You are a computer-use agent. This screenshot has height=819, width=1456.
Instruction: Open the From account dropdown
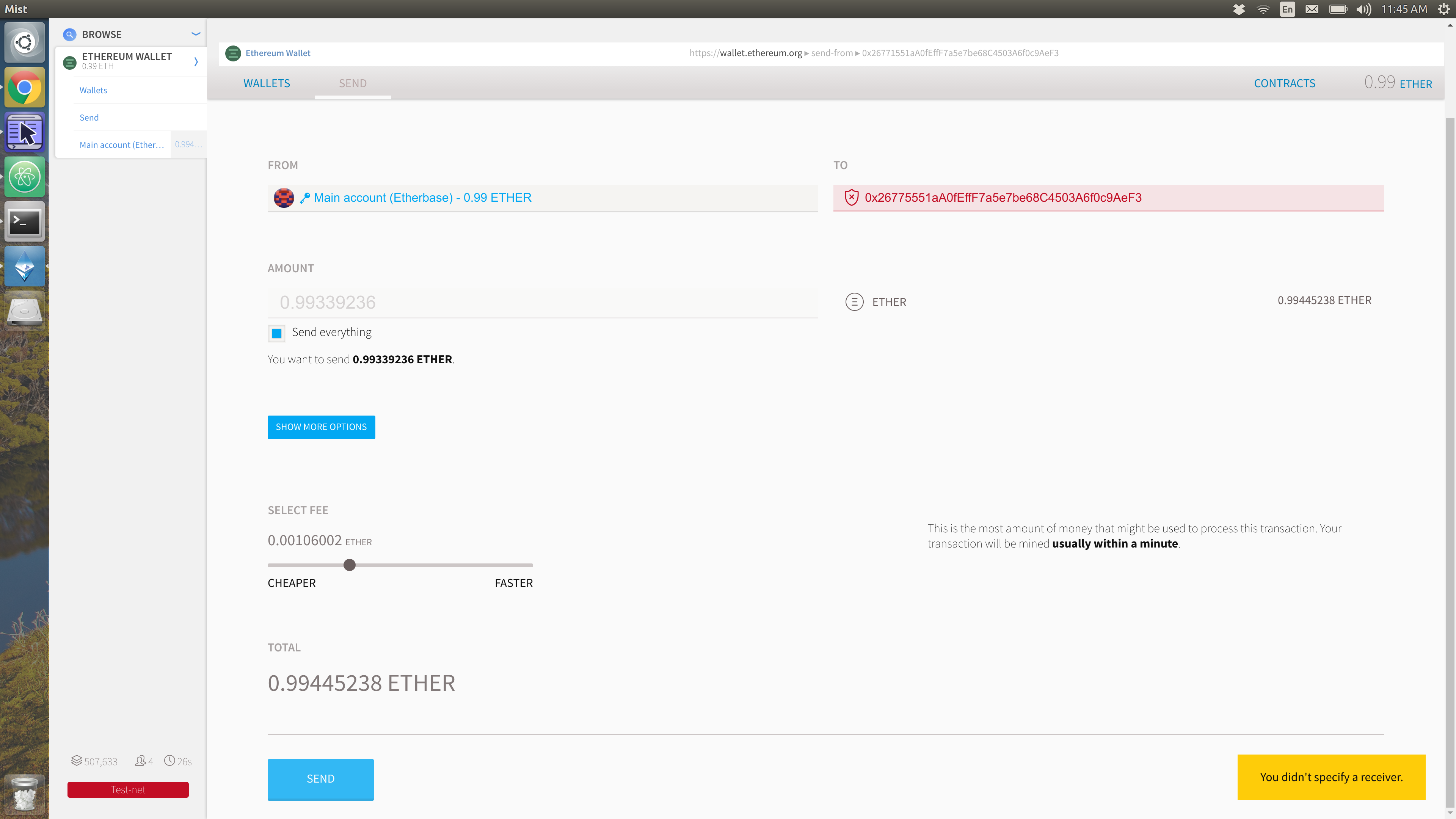543,198
